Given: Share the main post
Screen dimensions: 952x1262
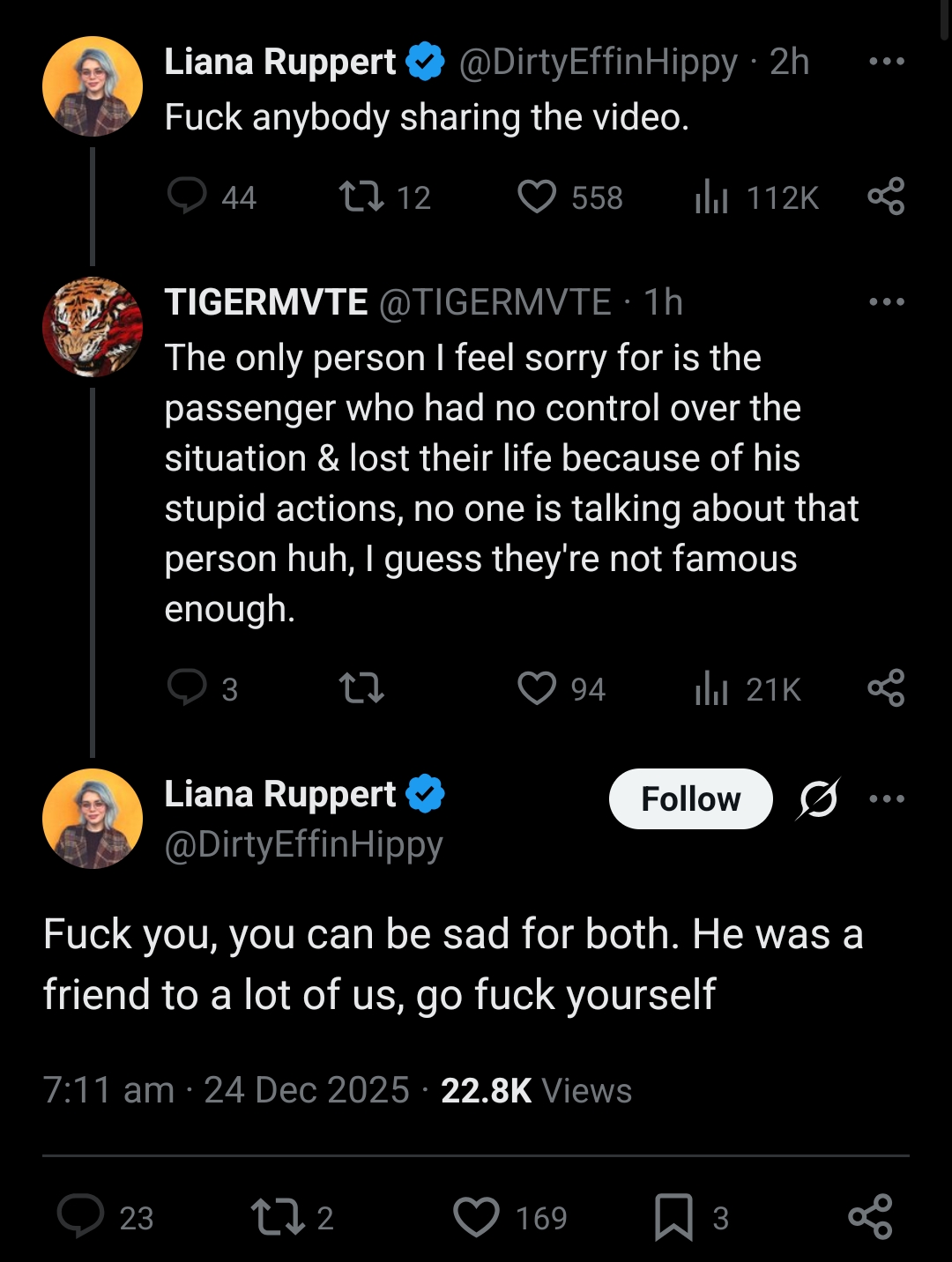Looking at the screenshot, I should pyautogui.click(x=870, y=1216).
